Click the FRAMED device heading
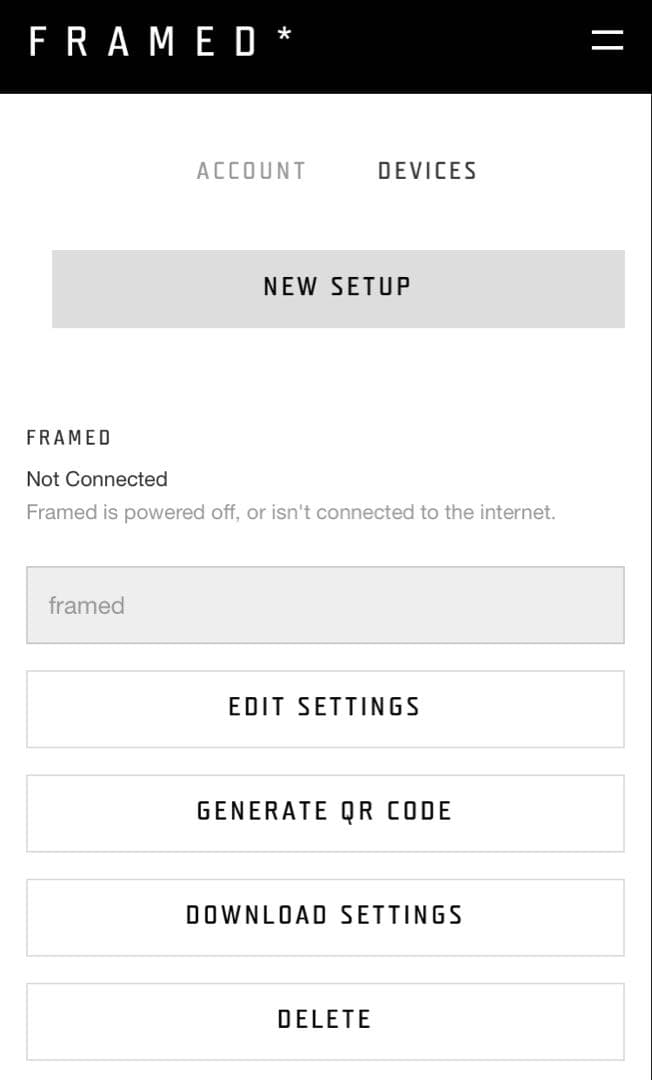The image size is (652, 1080). point(69,438)
